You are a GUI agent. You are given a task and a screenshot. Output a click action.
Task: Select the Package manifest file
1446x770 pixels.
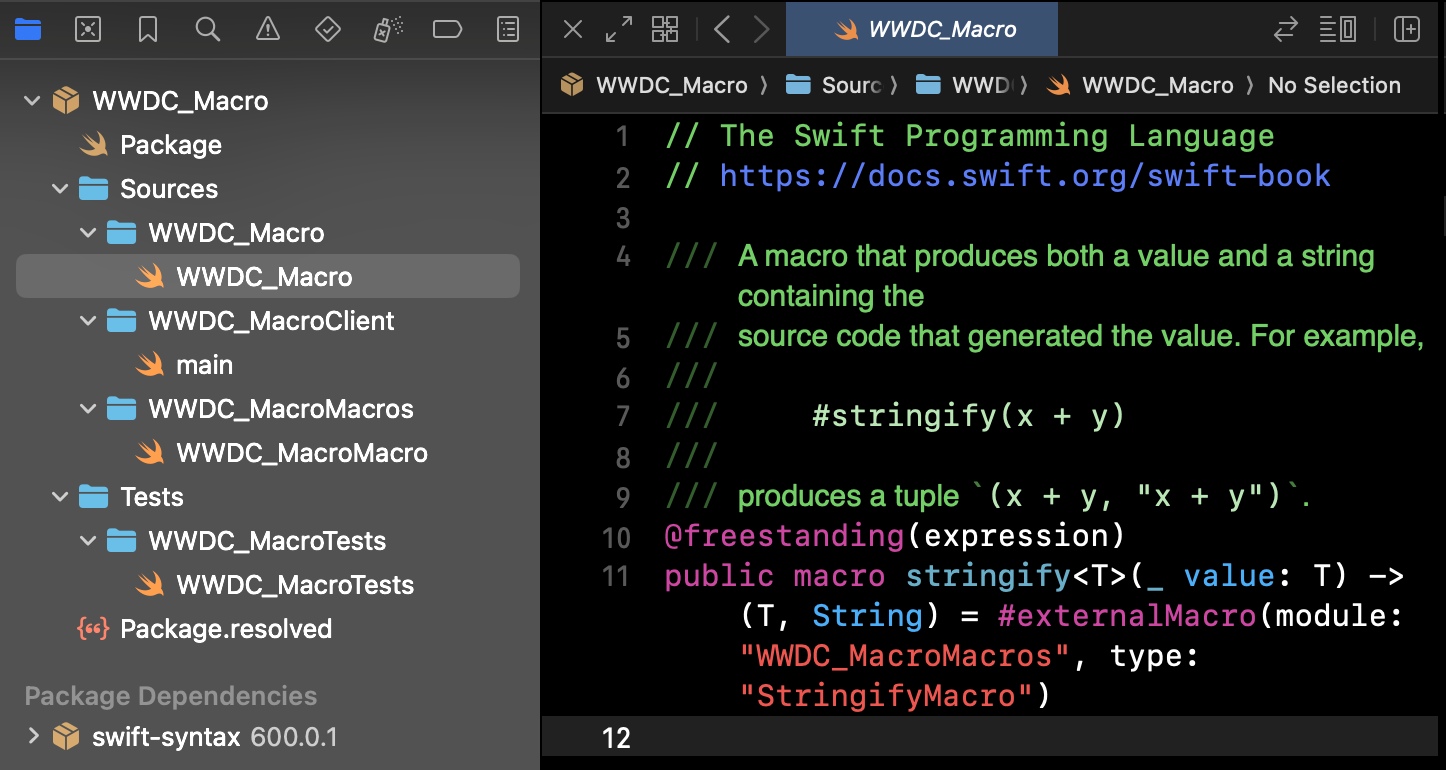(x=268, y=145)
